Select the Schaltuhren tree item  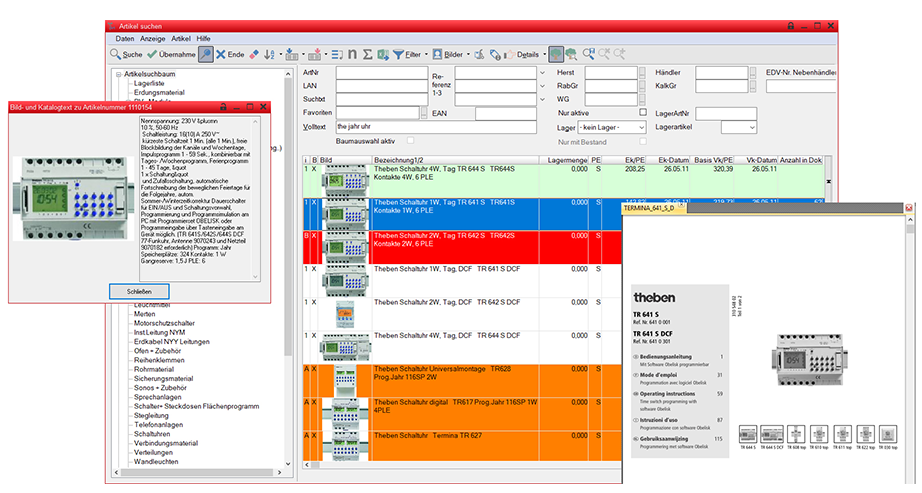(152, 434)
